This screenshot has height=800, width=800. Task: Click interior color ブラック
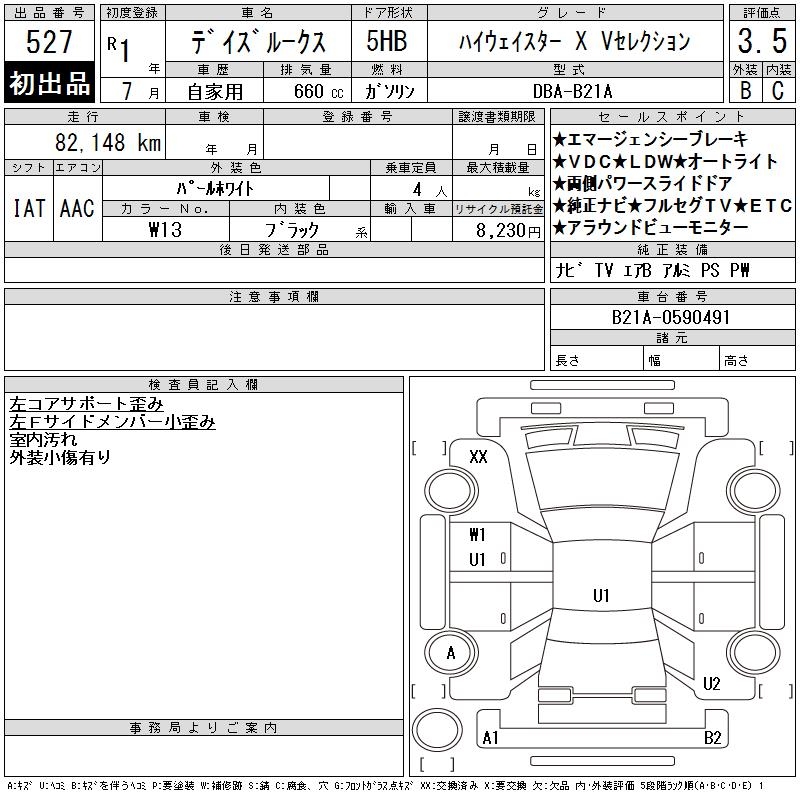292,230
